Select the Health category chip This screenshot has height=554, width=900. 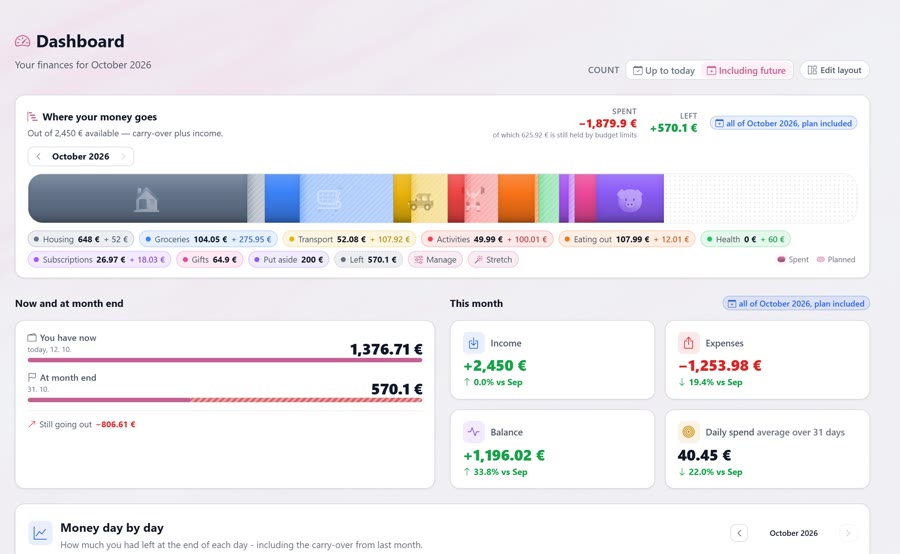pos(745,239)
